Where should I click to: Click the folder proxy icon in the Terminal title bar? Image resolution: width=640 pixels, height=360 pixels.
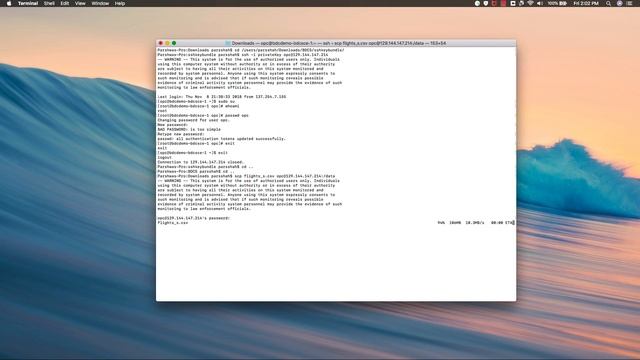(228, 43)
